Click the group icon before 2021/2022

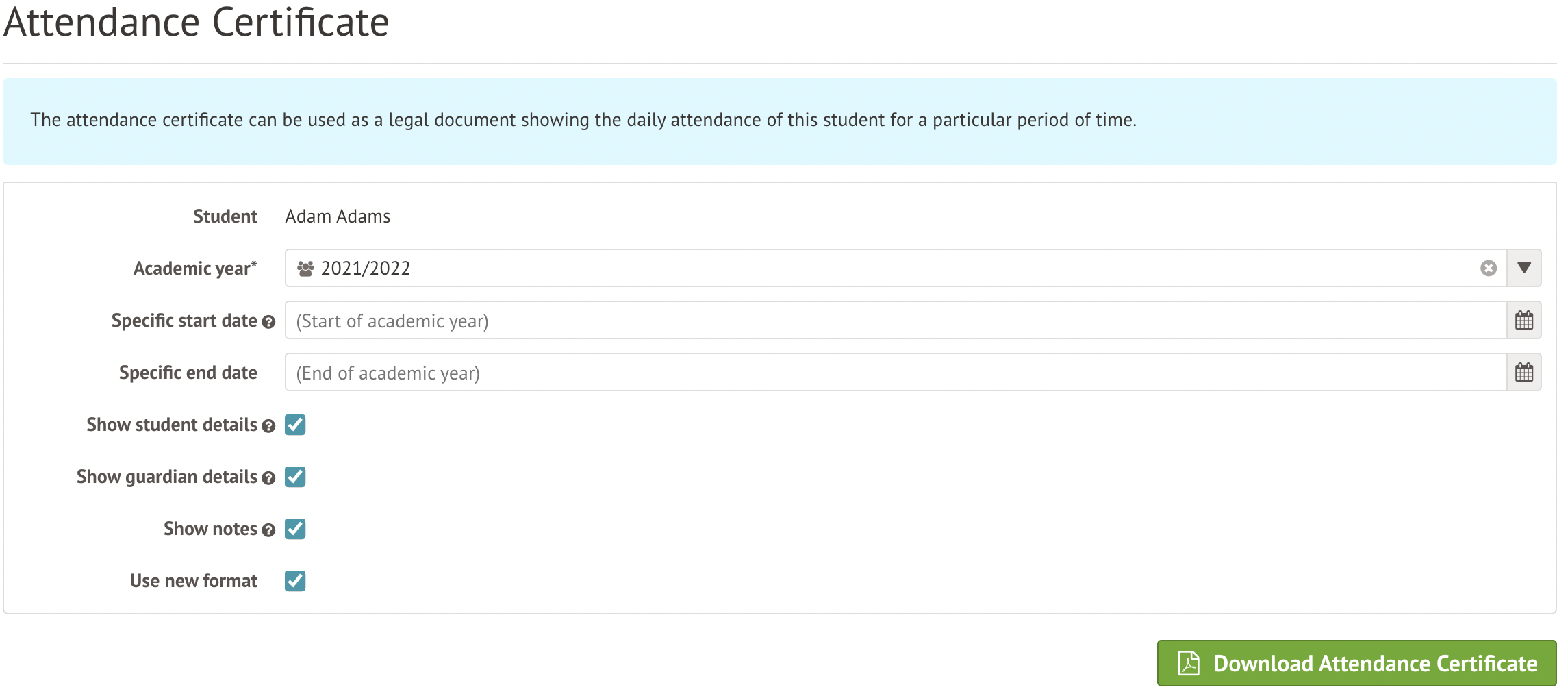point(305,269)
